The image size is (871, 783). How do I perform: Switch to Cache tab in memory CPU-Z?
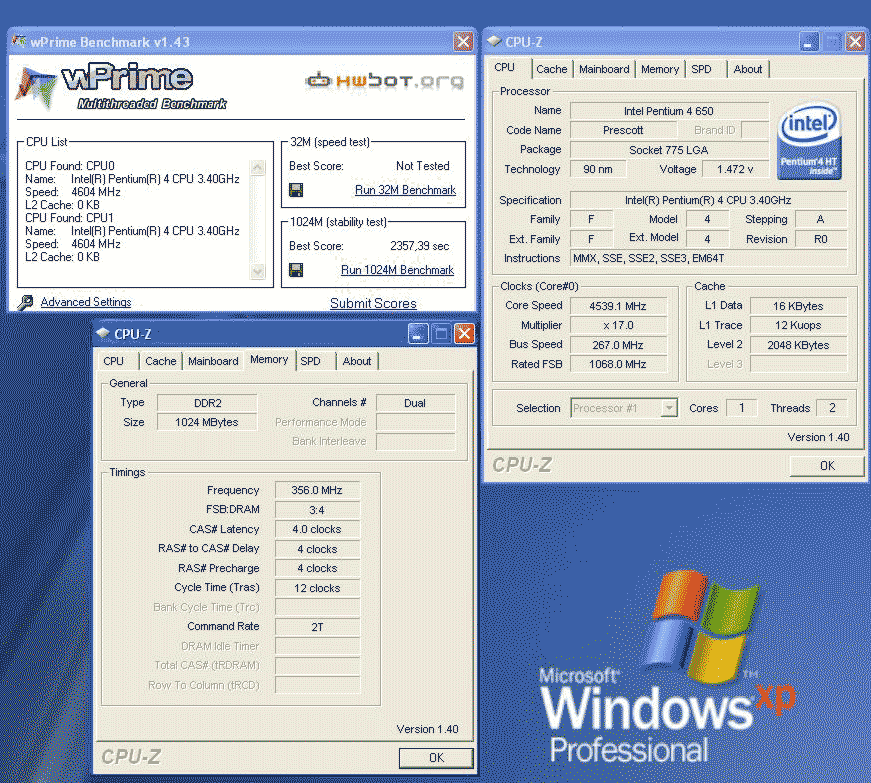(x=161, y=361)
